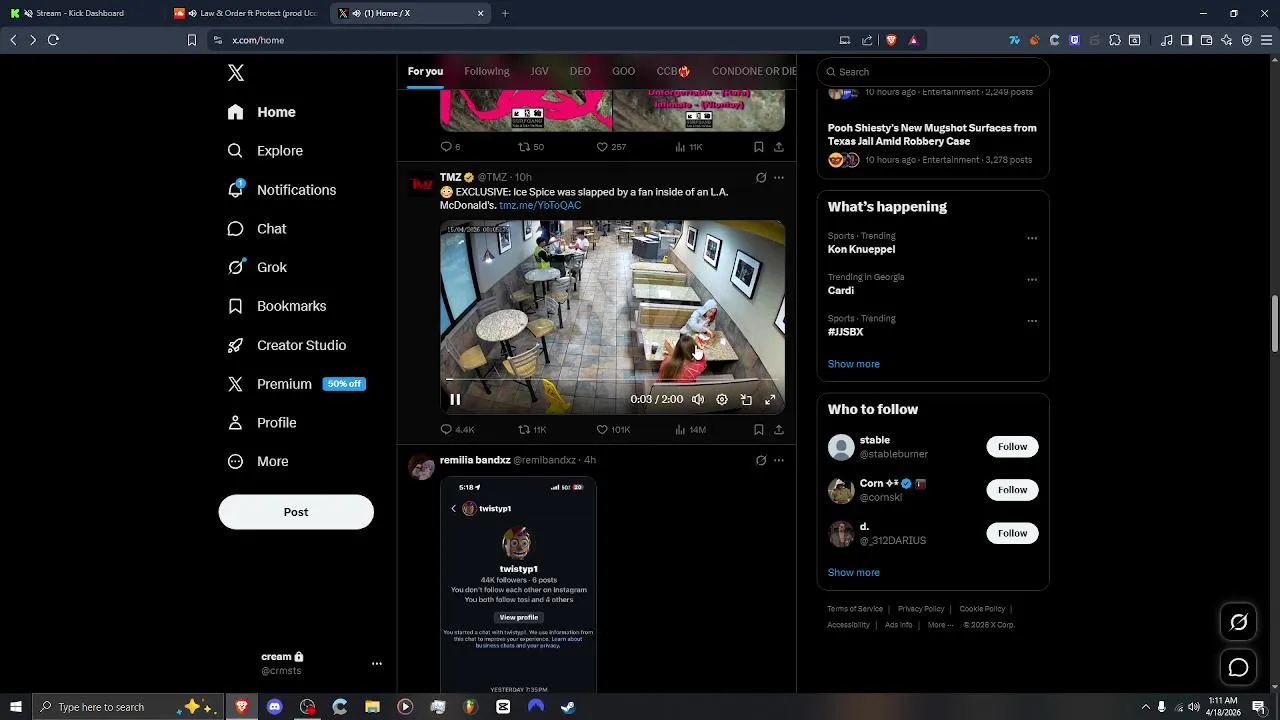1280x720 pixels.
Task: Open Brave Shields lion icon
Action: pos(891,40)
